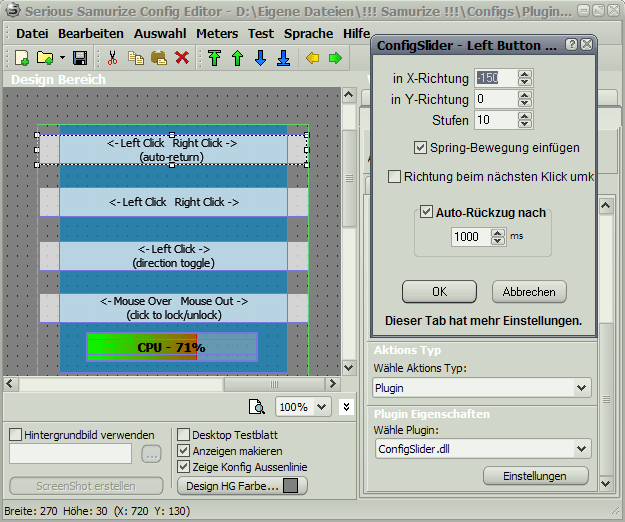Open the Auswahl menu
This screenshot has height=522, width=625.
pos(160,33)
